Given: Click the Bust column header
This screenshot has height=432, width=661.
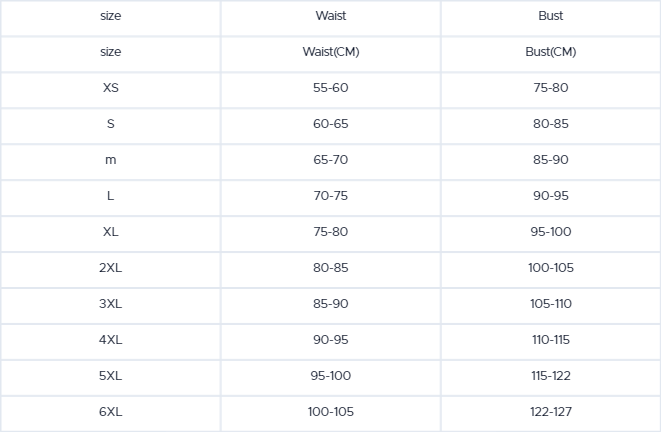Looking at the screenshot, I should 550,16.
